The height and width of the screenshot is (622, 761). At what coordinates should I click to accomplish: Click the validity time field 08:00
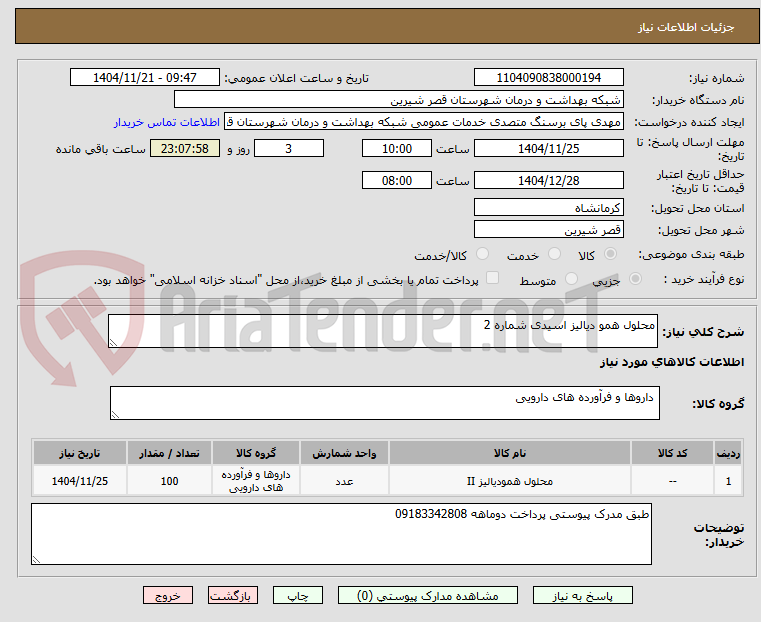point(397,180)
